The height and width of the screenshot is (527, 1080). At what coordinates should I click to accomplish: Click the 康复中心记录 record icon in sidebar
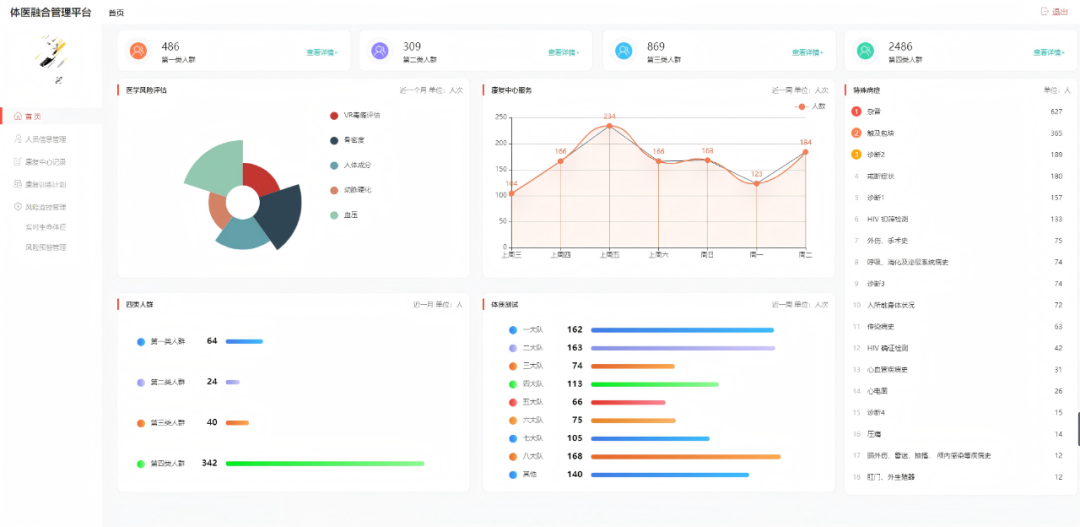coord(17,162)
